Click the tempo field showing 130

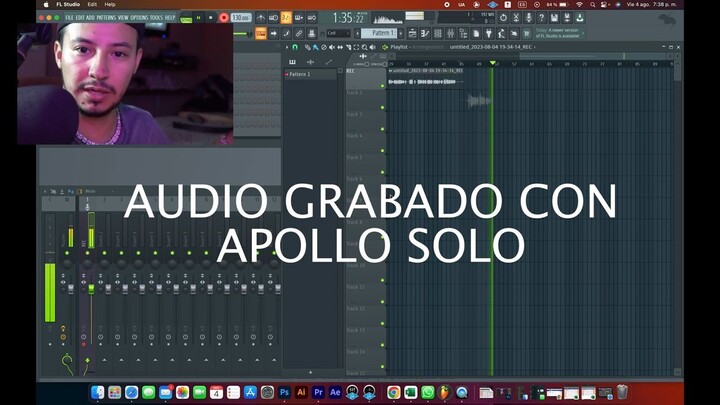point(241,18)
